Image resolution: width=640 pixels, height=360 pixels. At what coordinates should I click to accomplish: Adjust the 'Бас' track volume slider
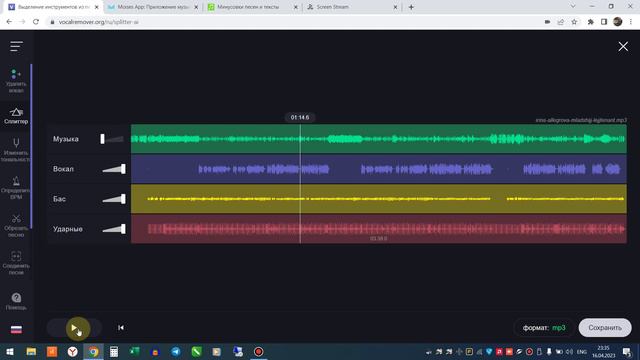[114, 199]
